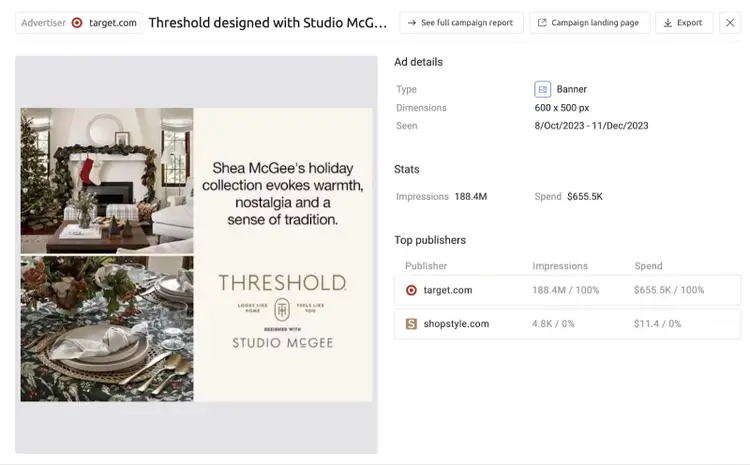Viewport: 750px width, 465px height.
Task: Click the 188.4M impressions stat
Action: (x=471, y=197)
